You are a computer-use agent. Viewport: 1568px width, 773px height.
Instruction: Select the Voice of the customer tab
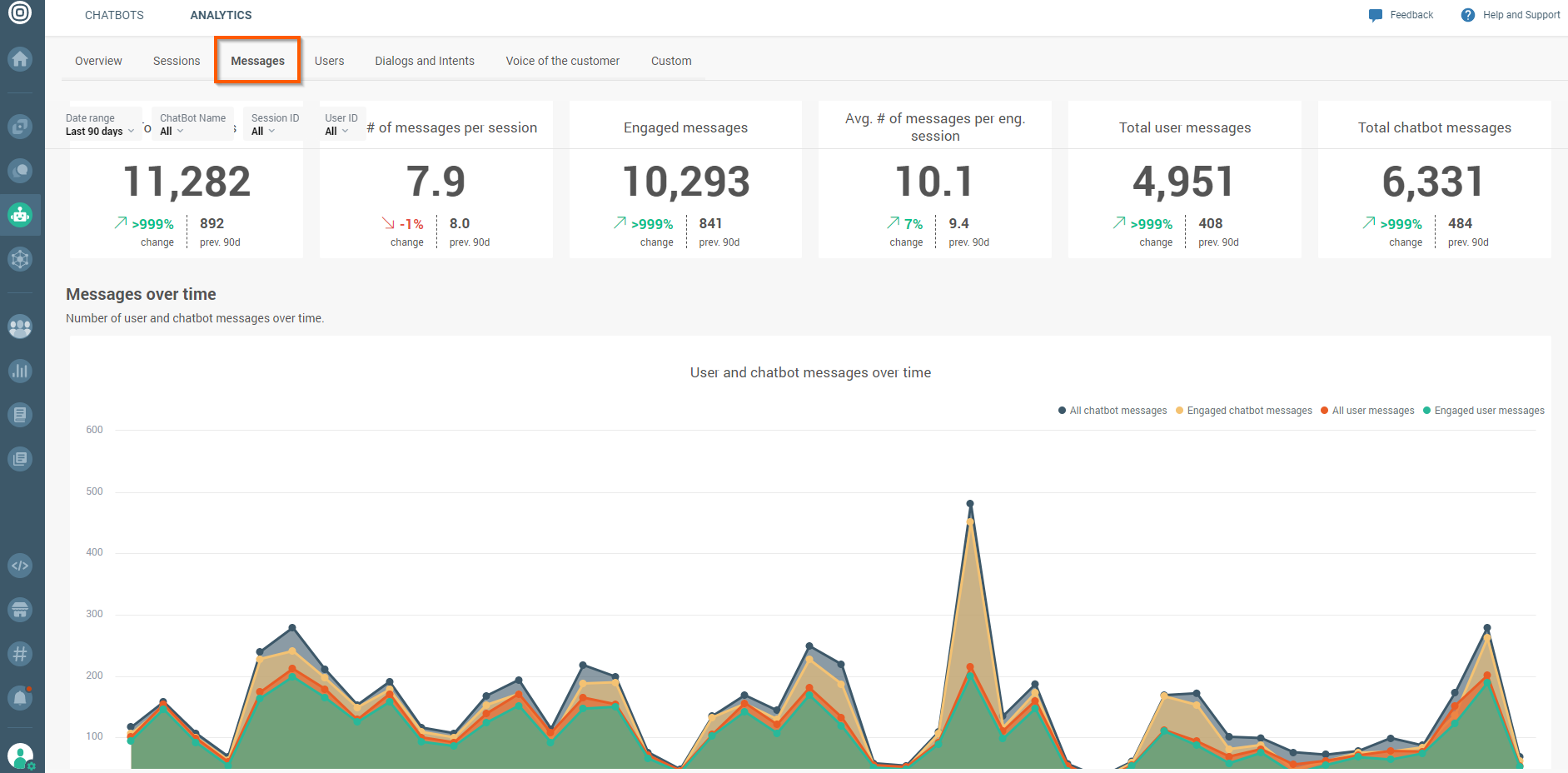(562, 60)
